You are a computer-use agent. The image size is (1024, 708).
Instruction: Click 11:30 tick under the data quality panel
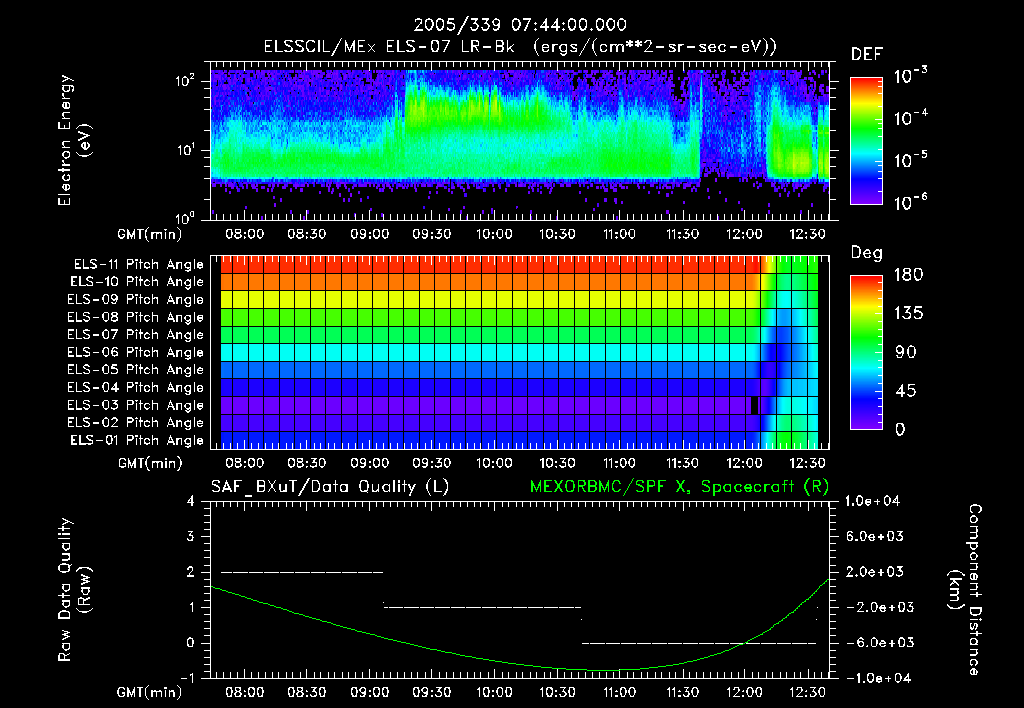click(682, 692)
